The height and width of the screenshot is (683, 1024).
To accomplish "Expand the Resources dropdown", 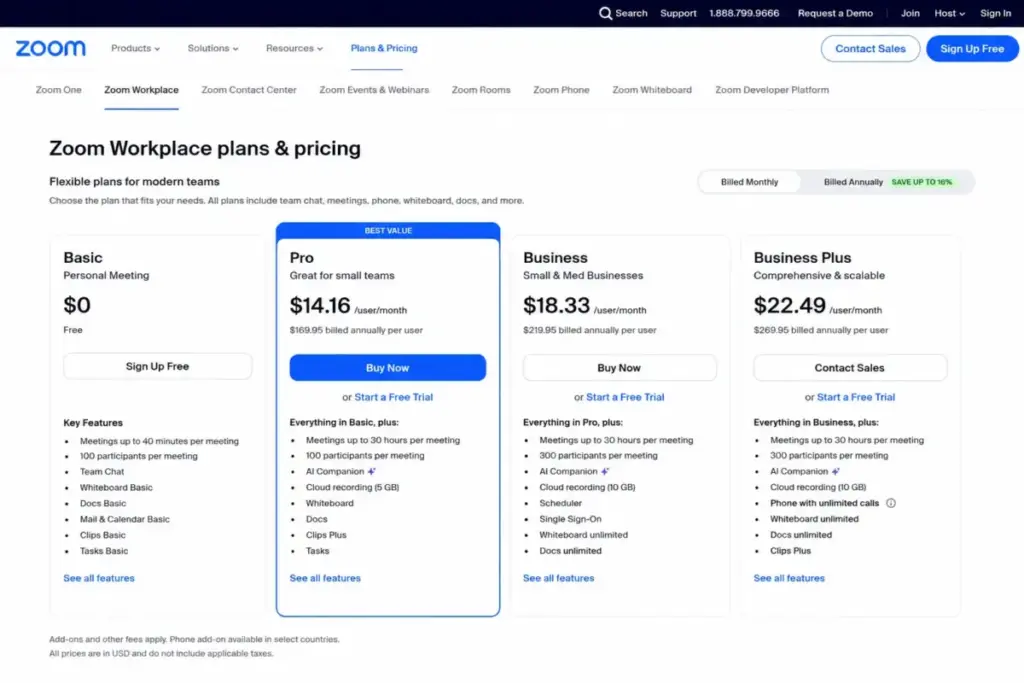I will (x=294, y=48).
